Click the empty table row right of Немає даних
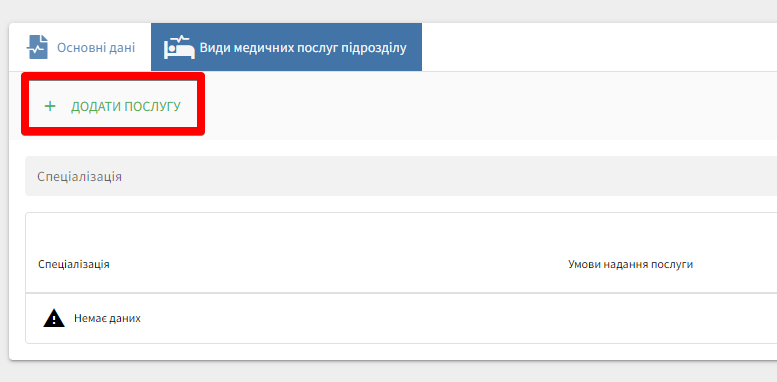Image resolution: width=777 pixels, height=382 pixels. click(x=456, y=318)
